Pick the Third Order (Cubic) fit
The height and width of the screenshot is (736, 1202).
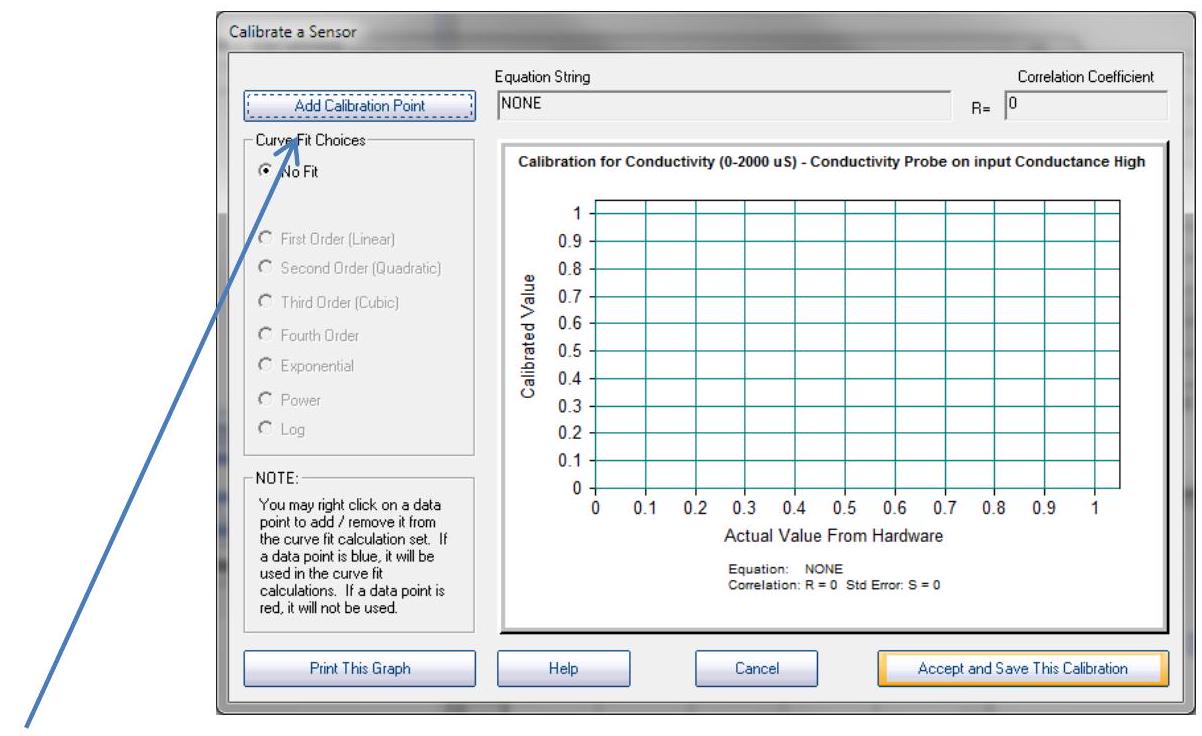[x=266, y=301]
